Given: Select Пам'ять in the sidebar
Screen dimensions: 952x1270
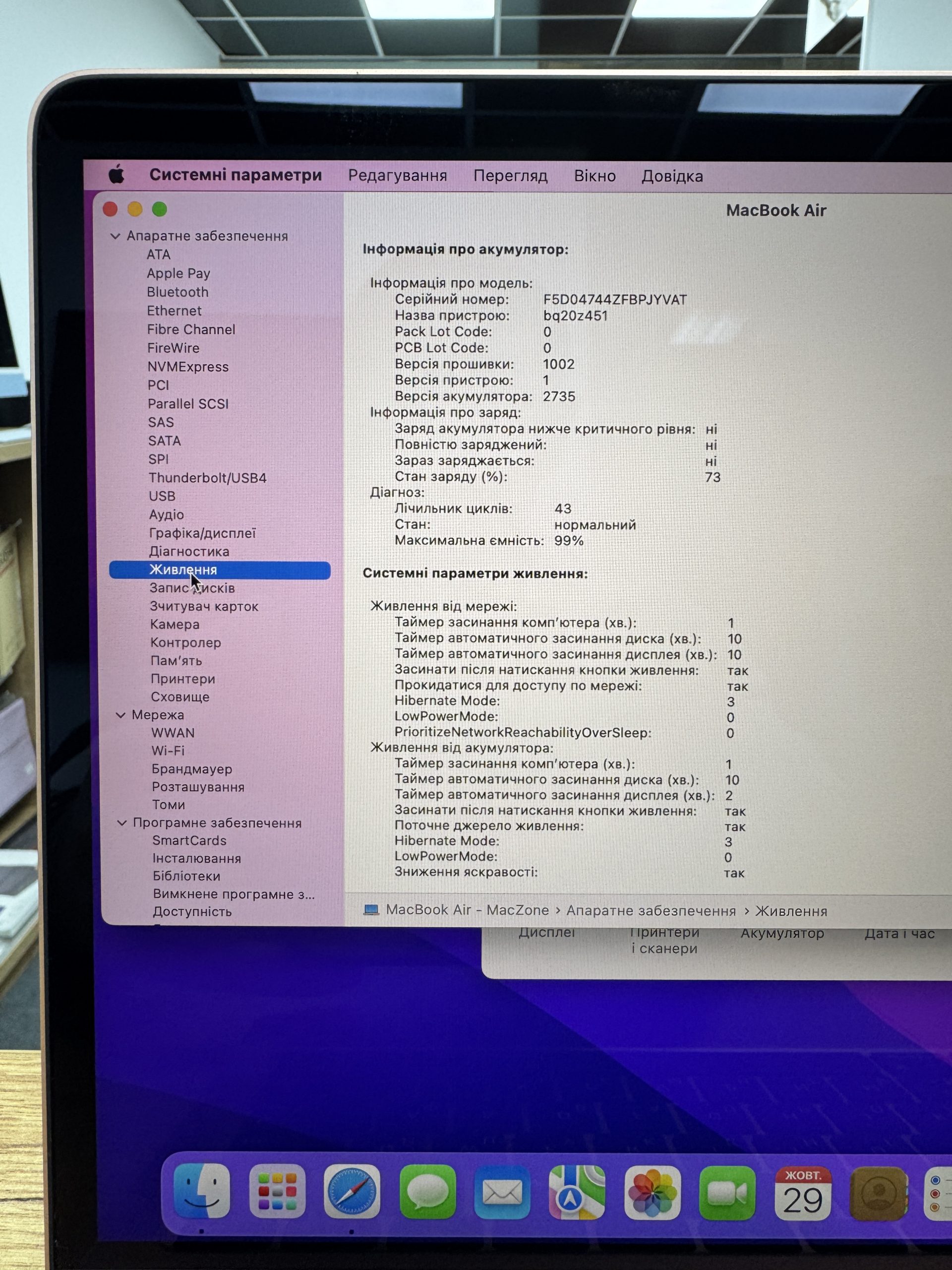Looking at the screenshot, I should pos(176,661).
